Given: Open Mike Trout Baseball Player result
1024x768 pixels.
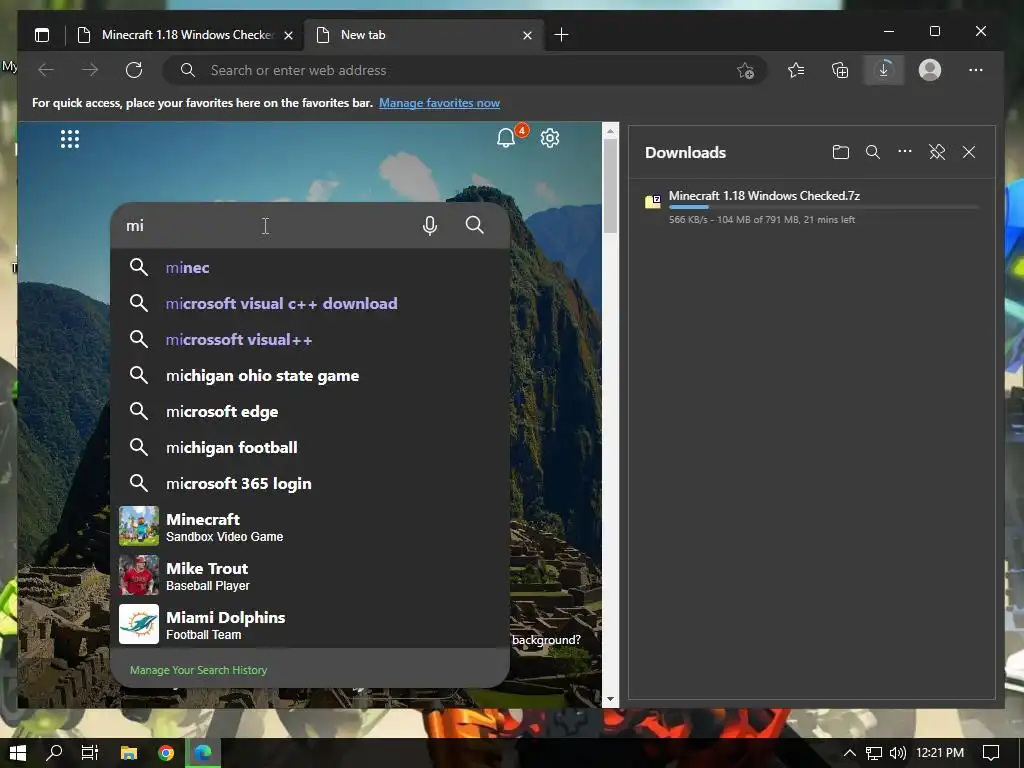Looking at the screenshot, I should [x=310, y=575].
